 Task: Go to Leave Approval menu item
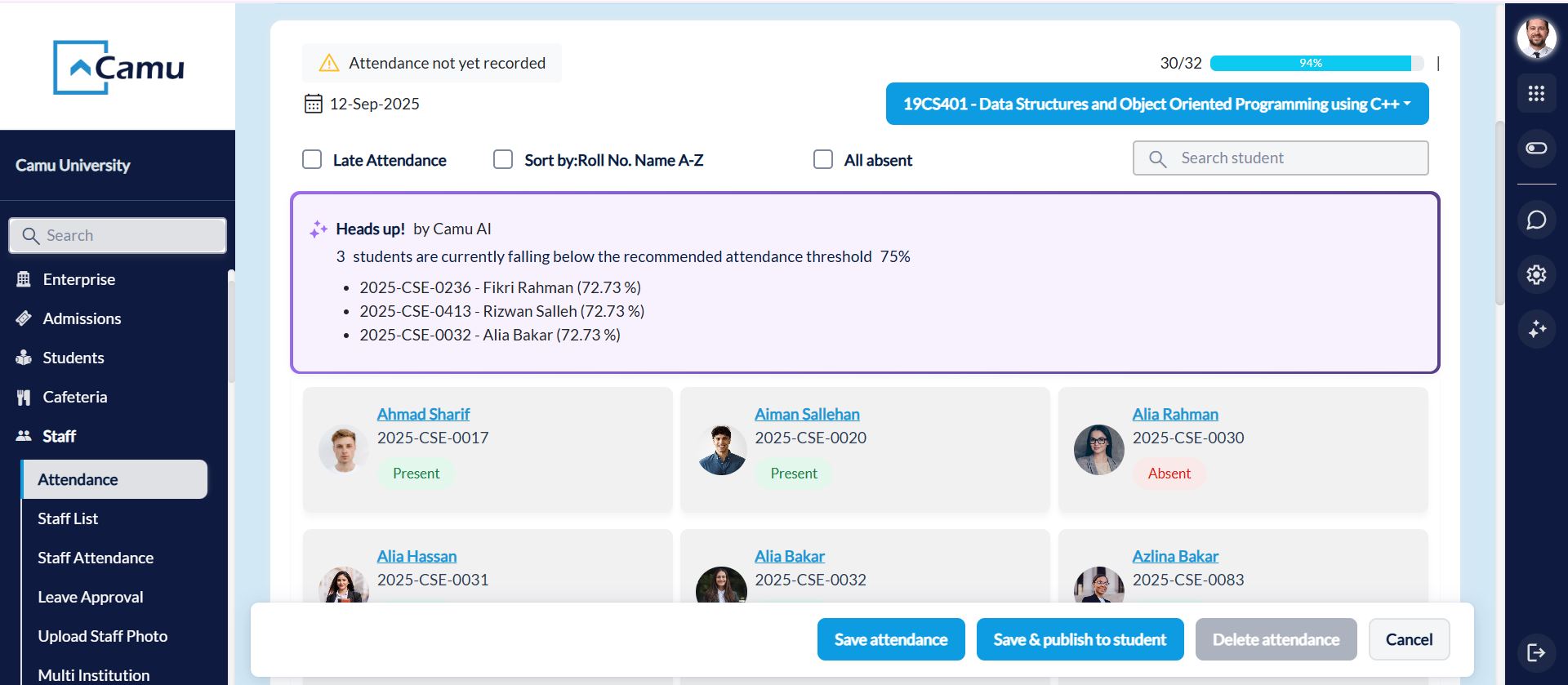[91, 597]
